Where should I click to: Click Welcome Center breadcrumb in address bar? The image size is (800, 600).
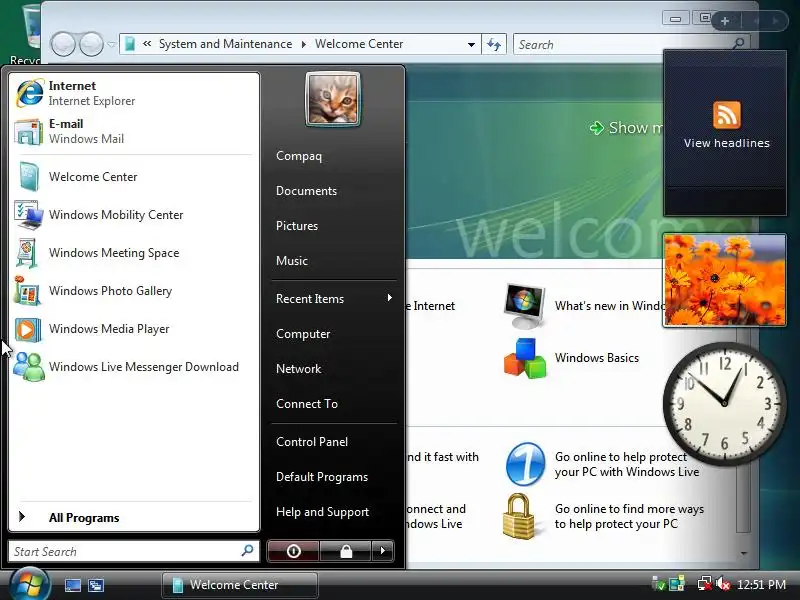(359, 44)
